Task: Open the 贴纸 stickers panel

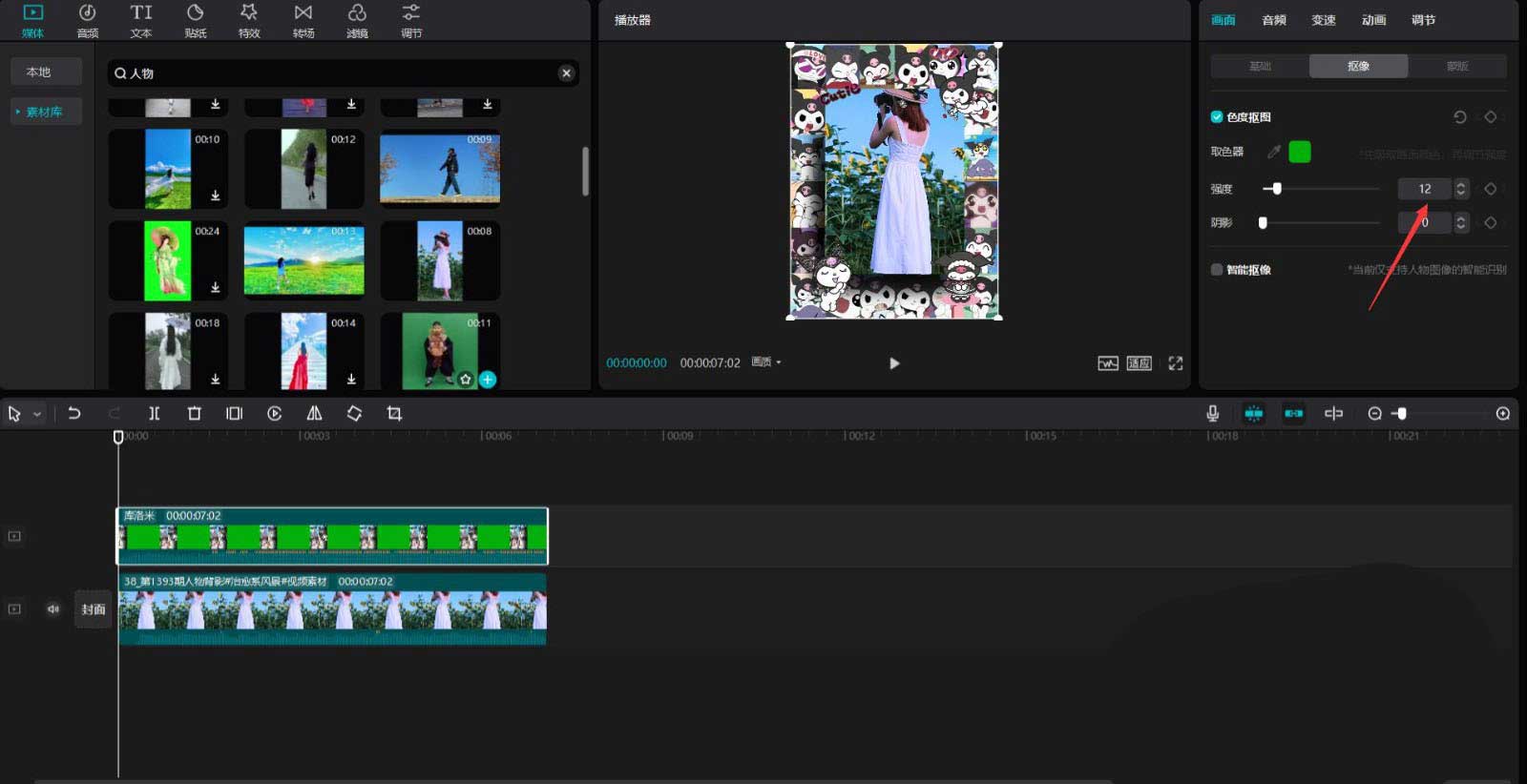Action: [x=195, y=20]
